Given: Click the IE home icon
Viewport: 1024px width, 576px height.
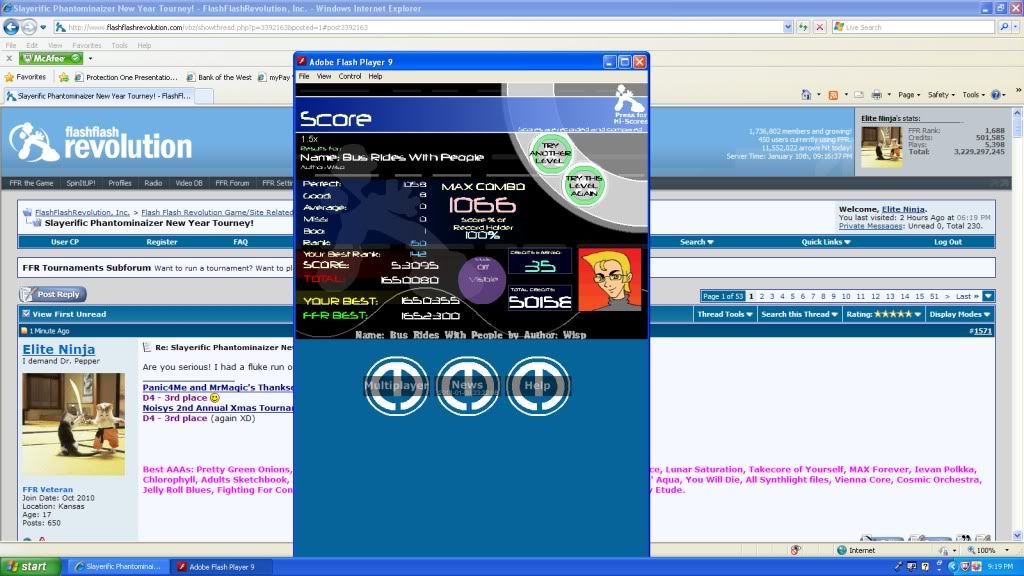Looking at the screenshot, I should [x=806, y=95].
